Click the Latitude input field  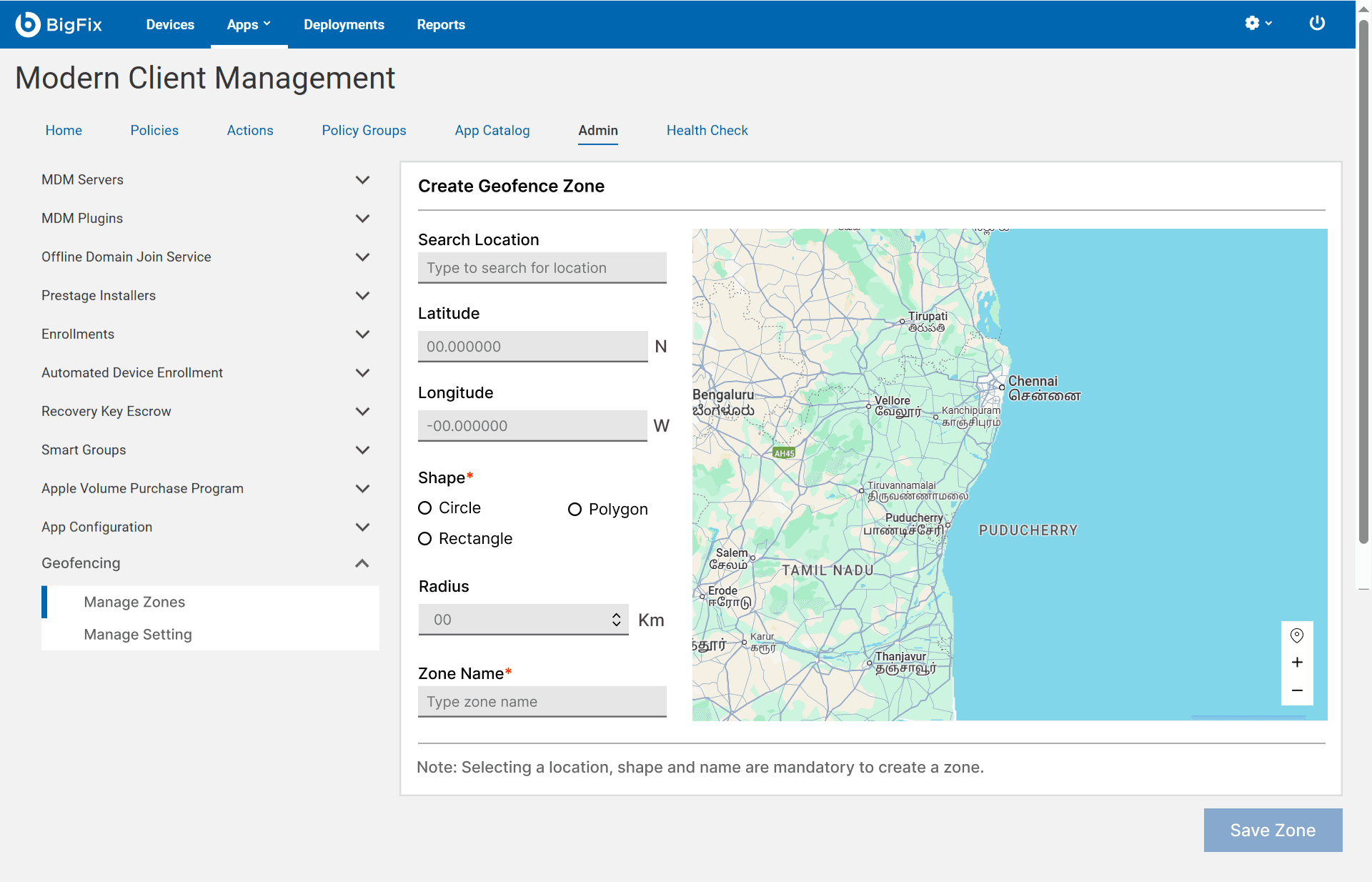(x=533, y=347)
